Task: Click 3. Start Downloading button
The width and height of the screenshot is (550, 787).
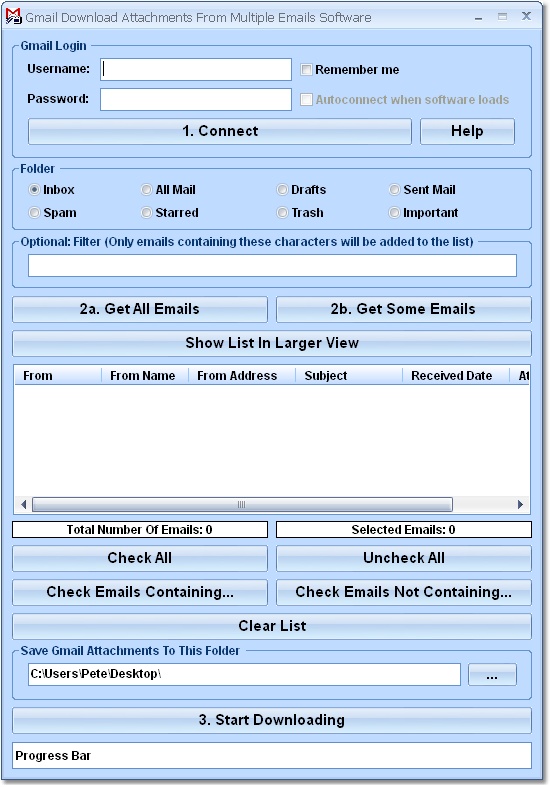Action: point(272,720)
